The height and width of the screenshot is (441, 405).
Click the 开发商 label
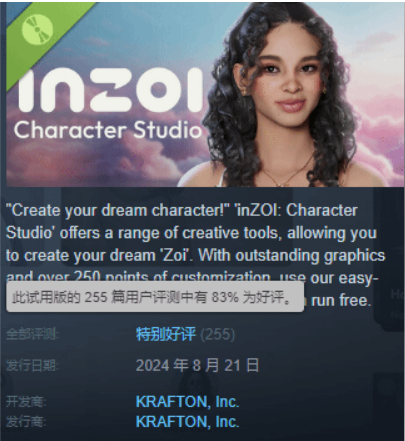tap(26, 402)
